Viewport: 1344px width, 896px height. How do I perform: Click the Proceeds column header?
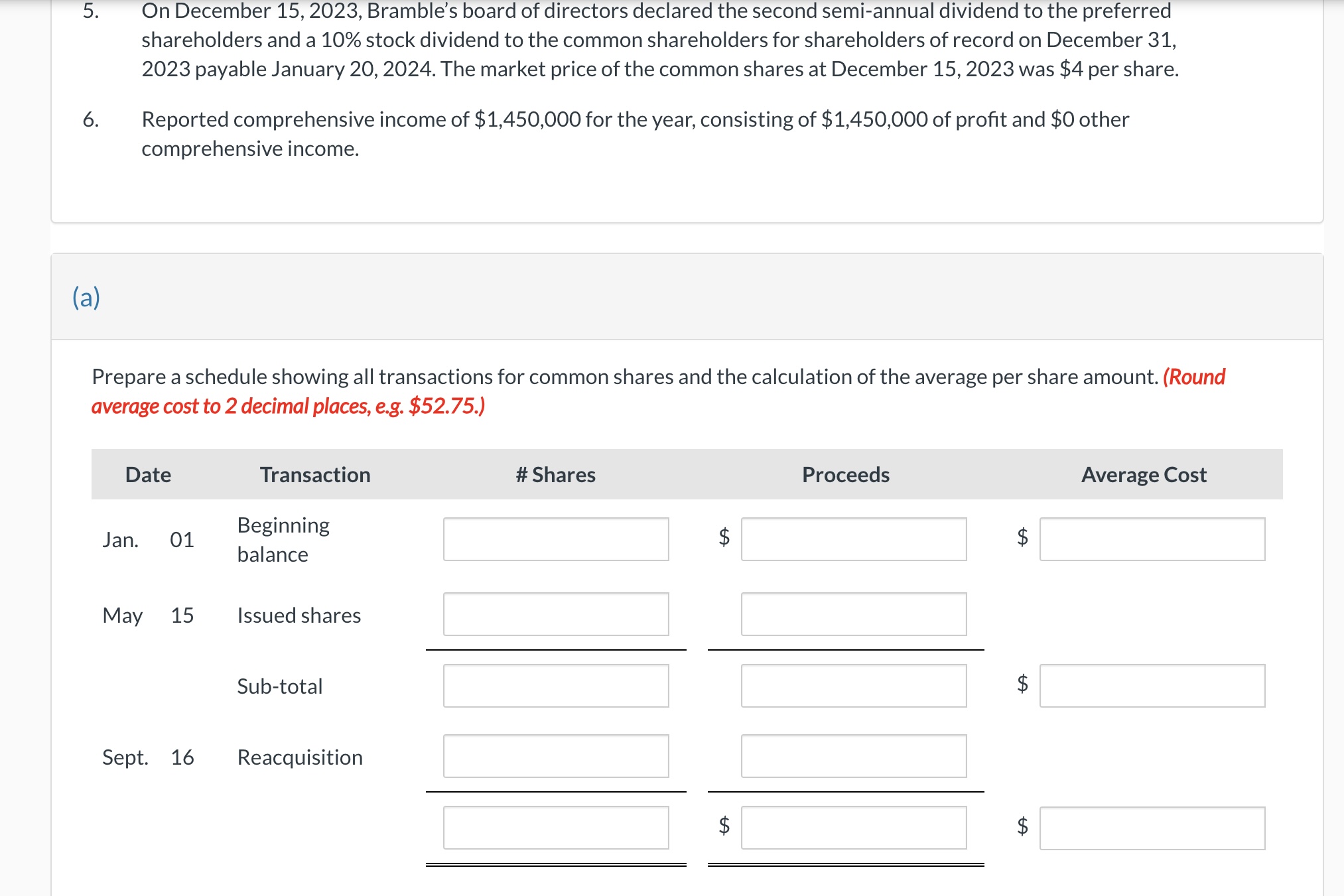coord(845,475)
